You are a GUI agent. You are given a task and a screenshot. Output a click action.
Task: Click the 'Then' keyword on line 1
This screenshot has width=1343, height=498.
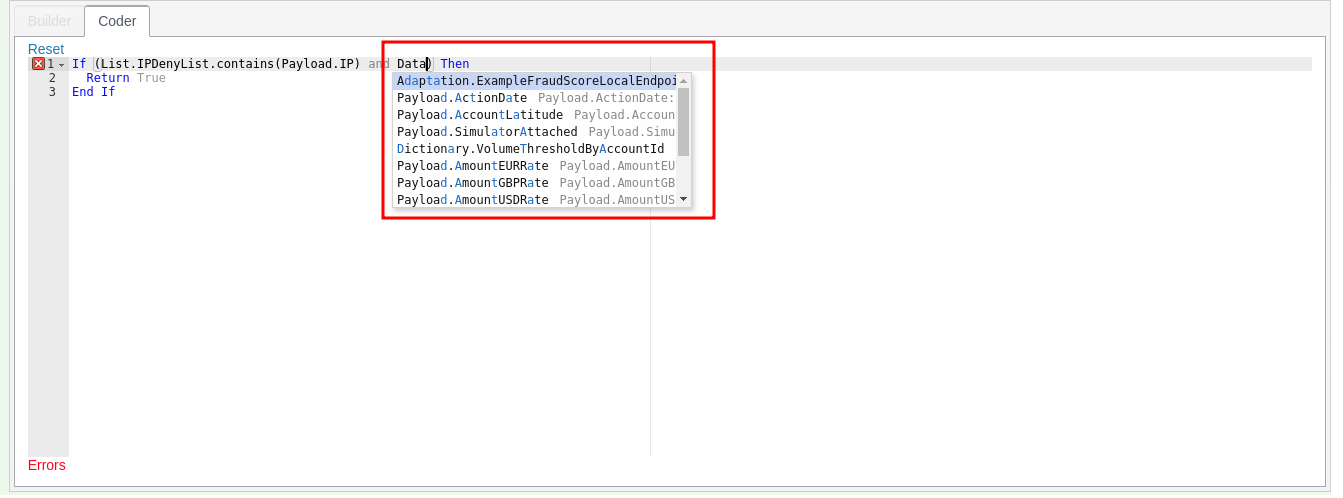(x=455, y=64)
